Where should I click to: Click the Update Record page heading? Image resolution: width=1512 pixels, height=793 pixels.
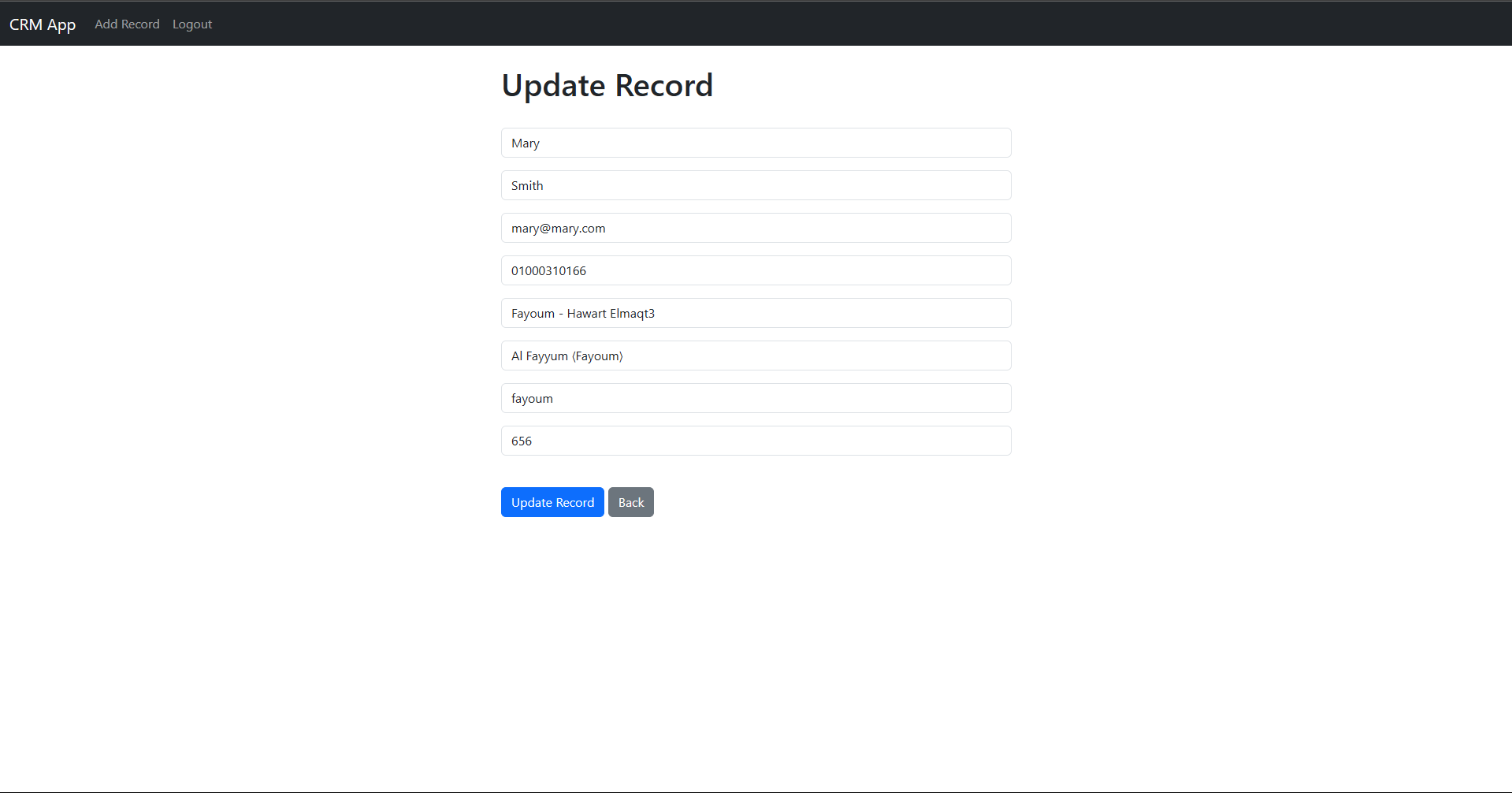tap(607, 85)
